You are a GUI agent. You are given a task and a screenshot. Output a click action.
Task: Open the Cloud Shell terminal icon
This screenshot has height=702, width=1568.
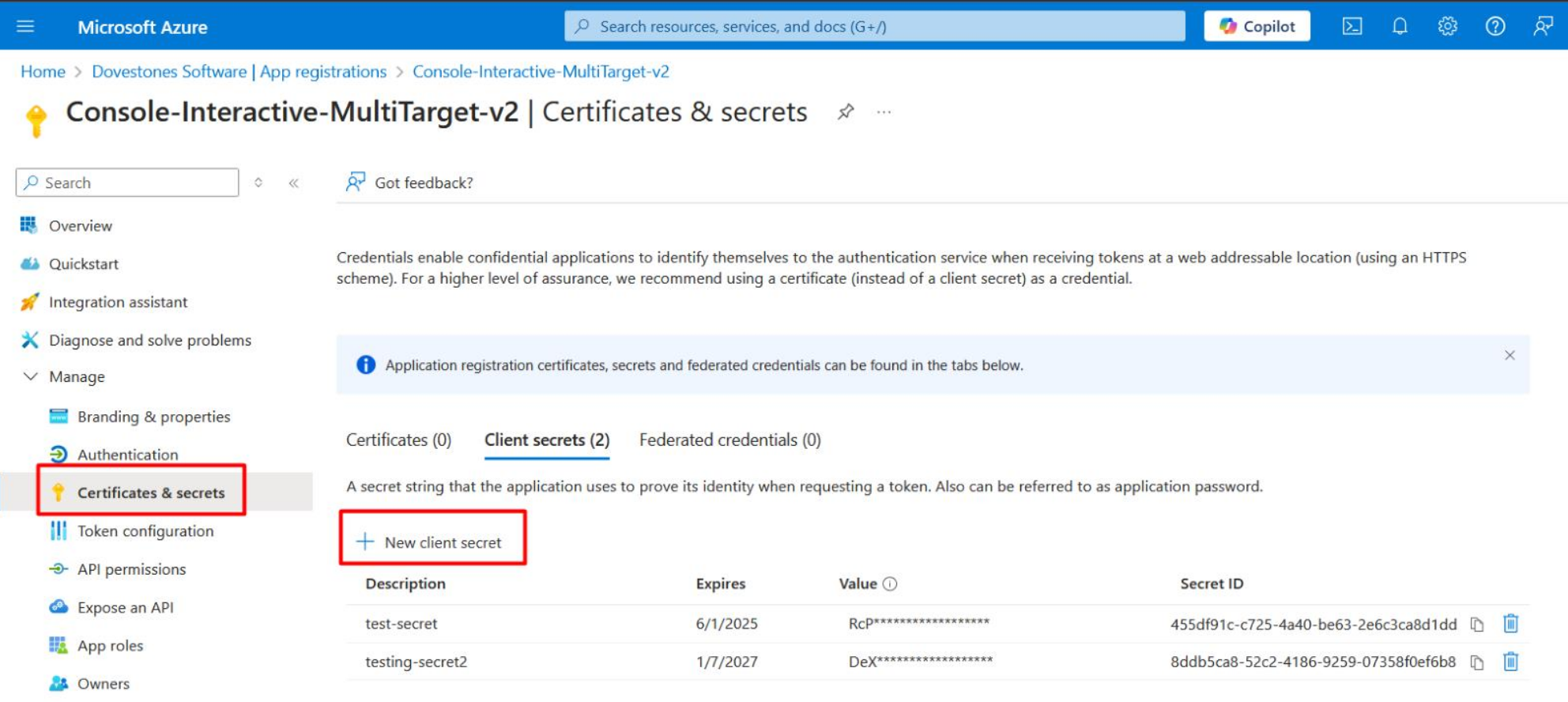point(1351,26)
